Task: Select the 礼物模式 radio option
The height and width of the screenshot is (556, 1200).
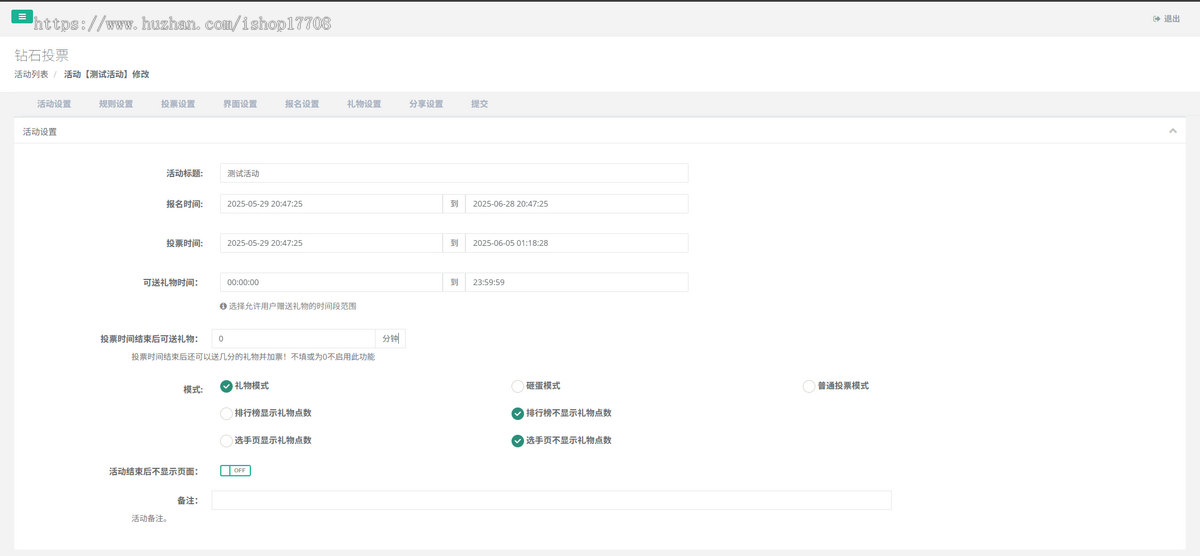Action: coord(226,386)
